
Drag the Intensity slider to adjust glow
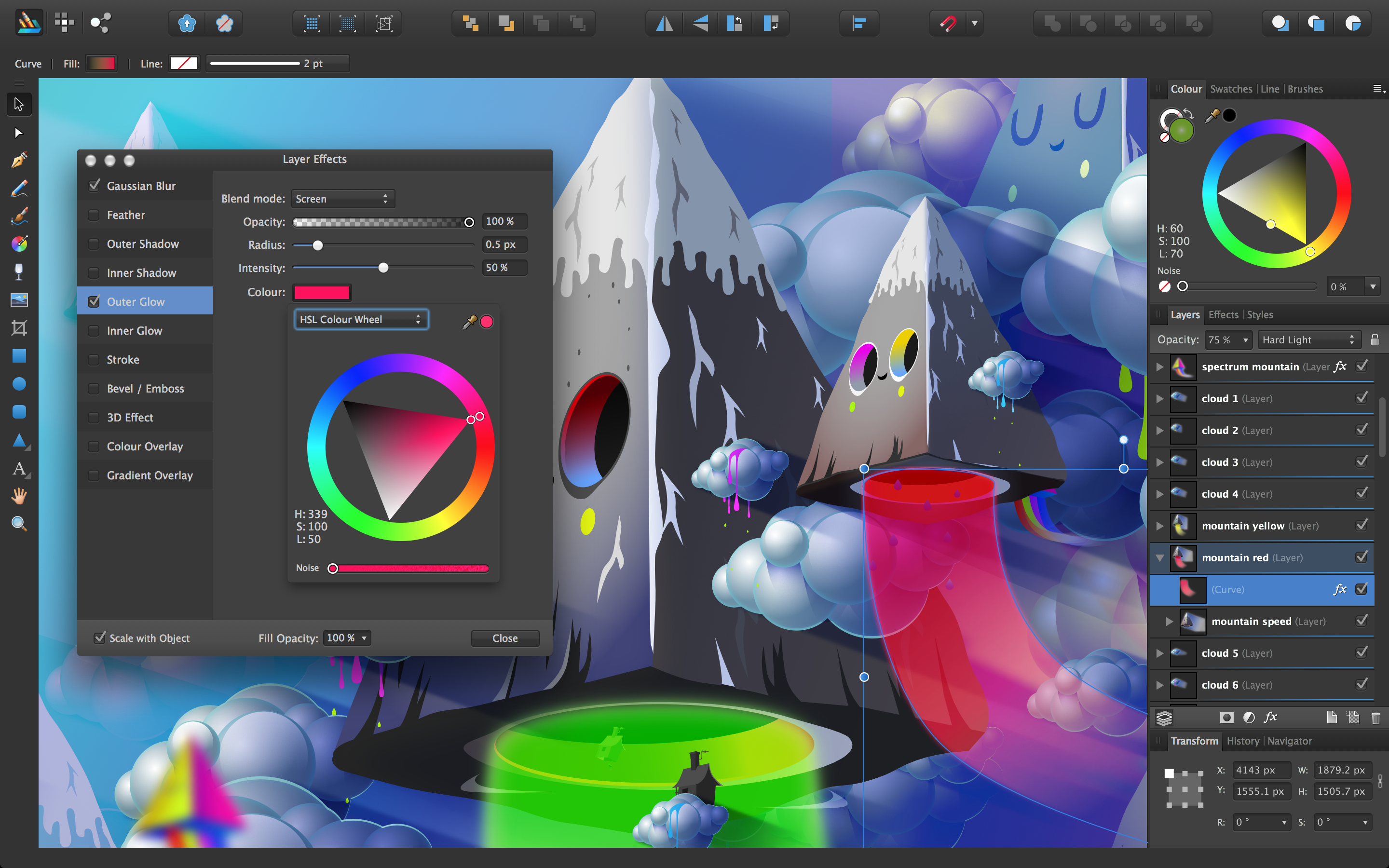click(x=383, y=268)
